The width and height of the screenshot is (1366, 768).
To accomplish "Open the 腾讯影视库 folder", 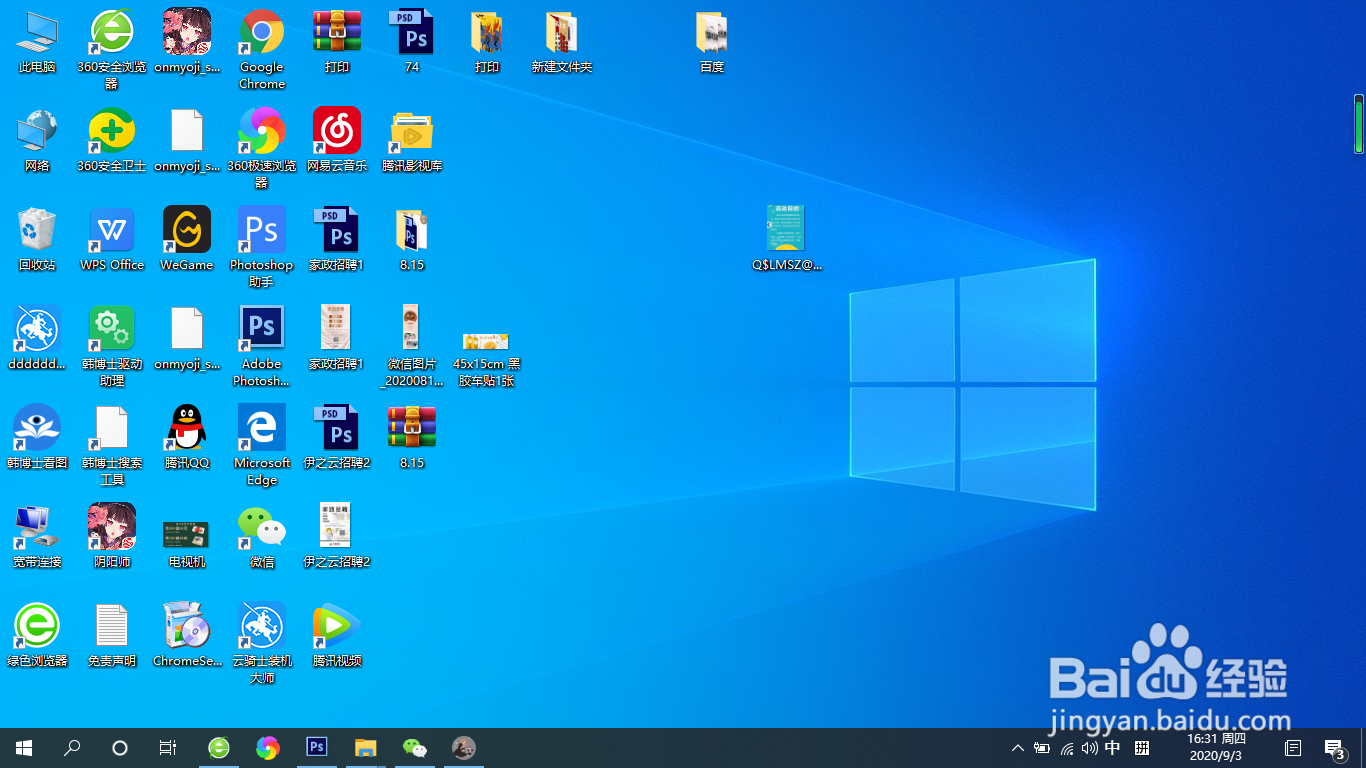I will 412,141.
